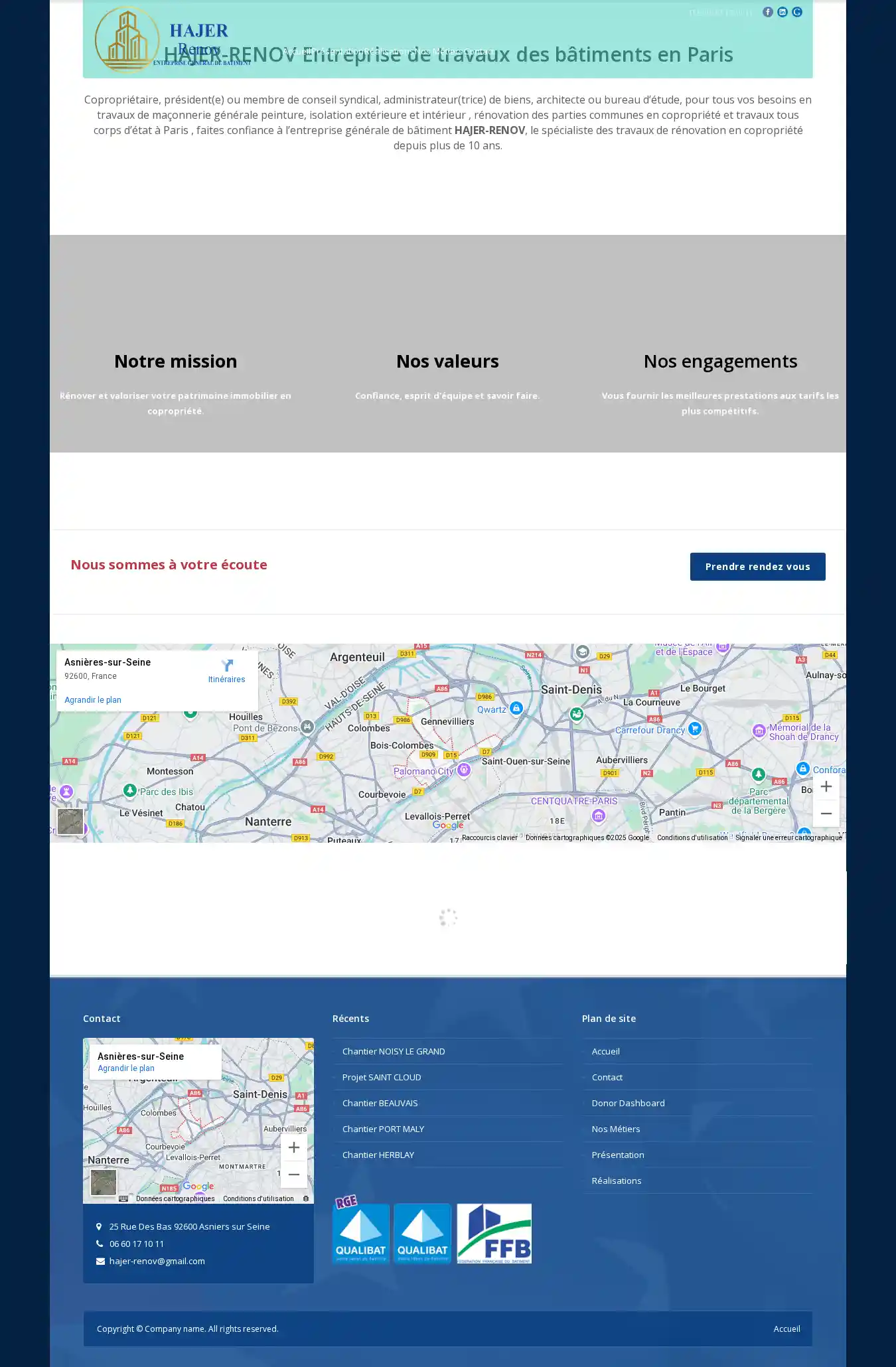Select Réalisations in the site plan list
This screenshot has height=1367, width=896.
pyautogui.click(x=617, y=1181)
